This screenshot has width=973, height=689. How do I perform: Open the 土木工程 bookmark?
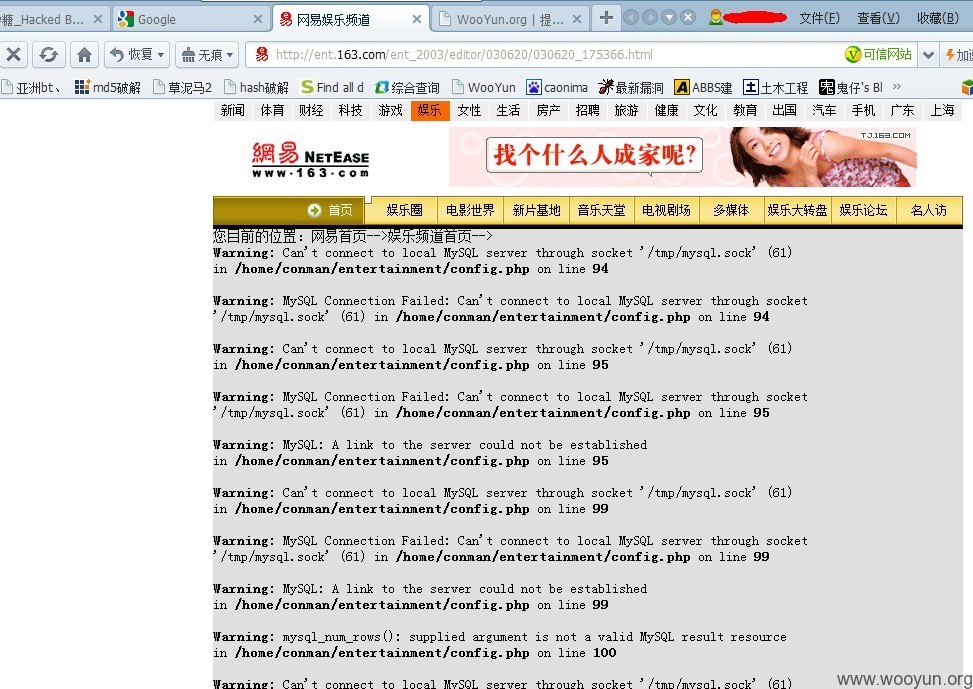[x=776, y=88]
